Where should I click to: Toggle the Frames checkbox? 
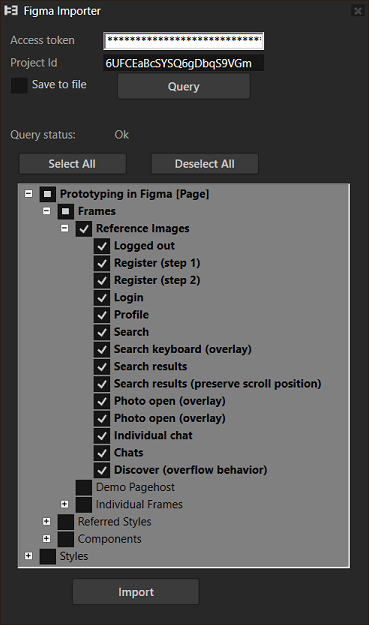tap(66, 211)
